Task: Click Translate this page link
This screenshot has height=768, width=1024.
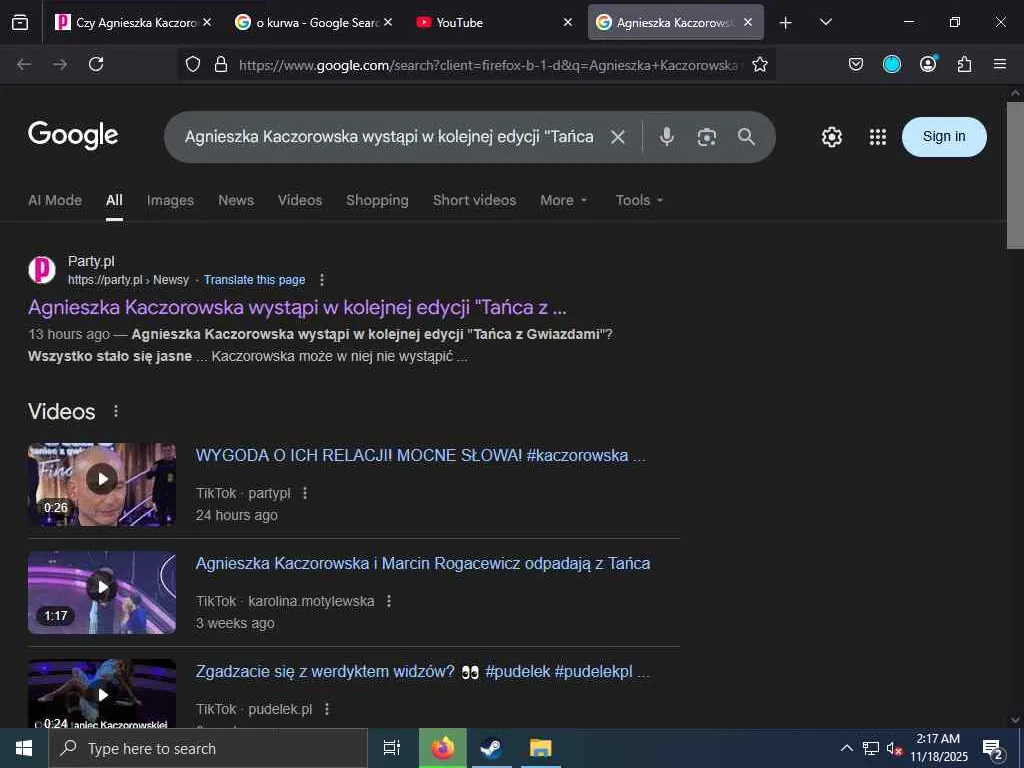Action: tap(254, 280)
